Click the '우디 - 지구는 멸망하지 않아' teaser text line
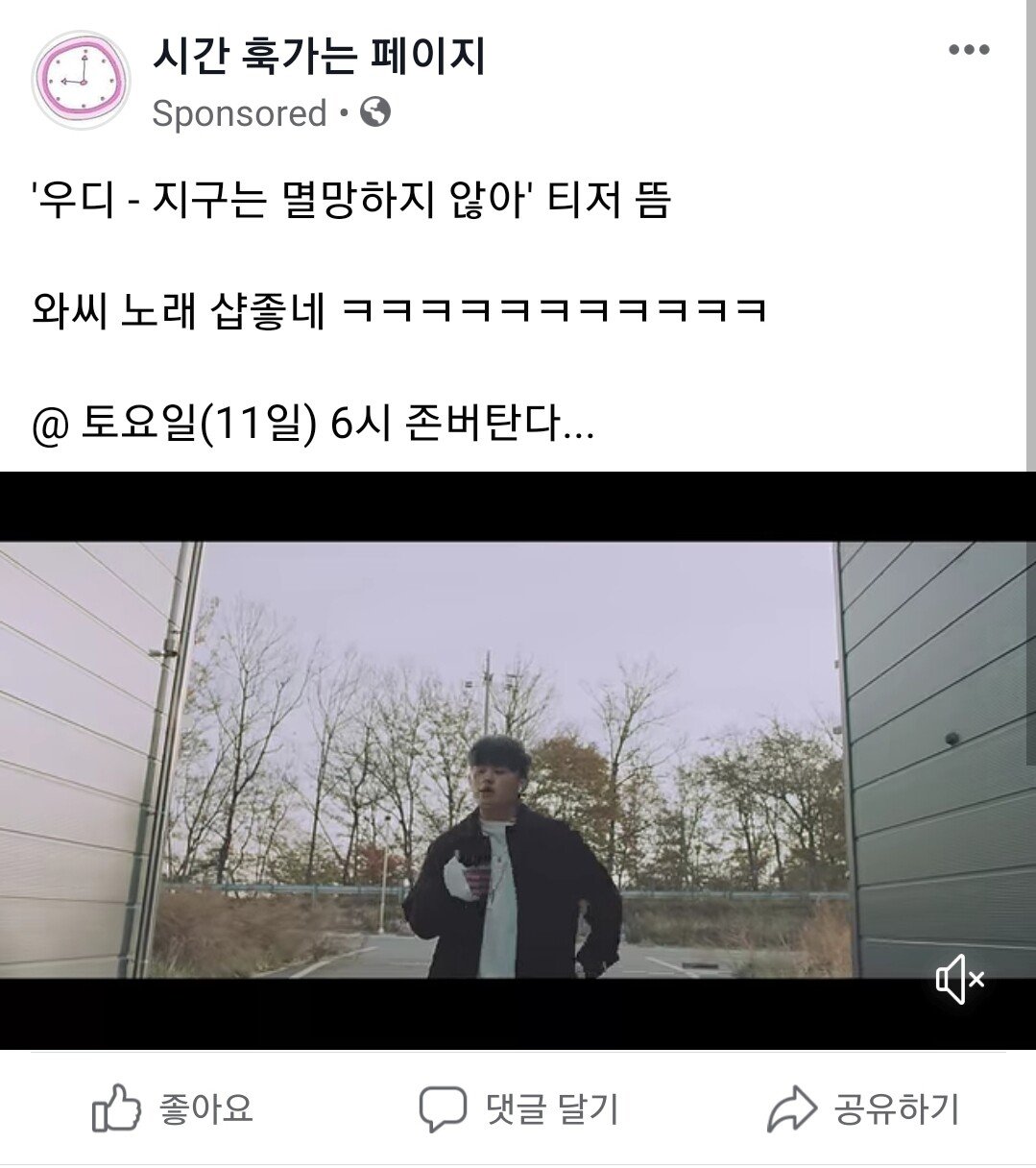The width and height of the screenshot is (1036, 1168). [350, 201]
